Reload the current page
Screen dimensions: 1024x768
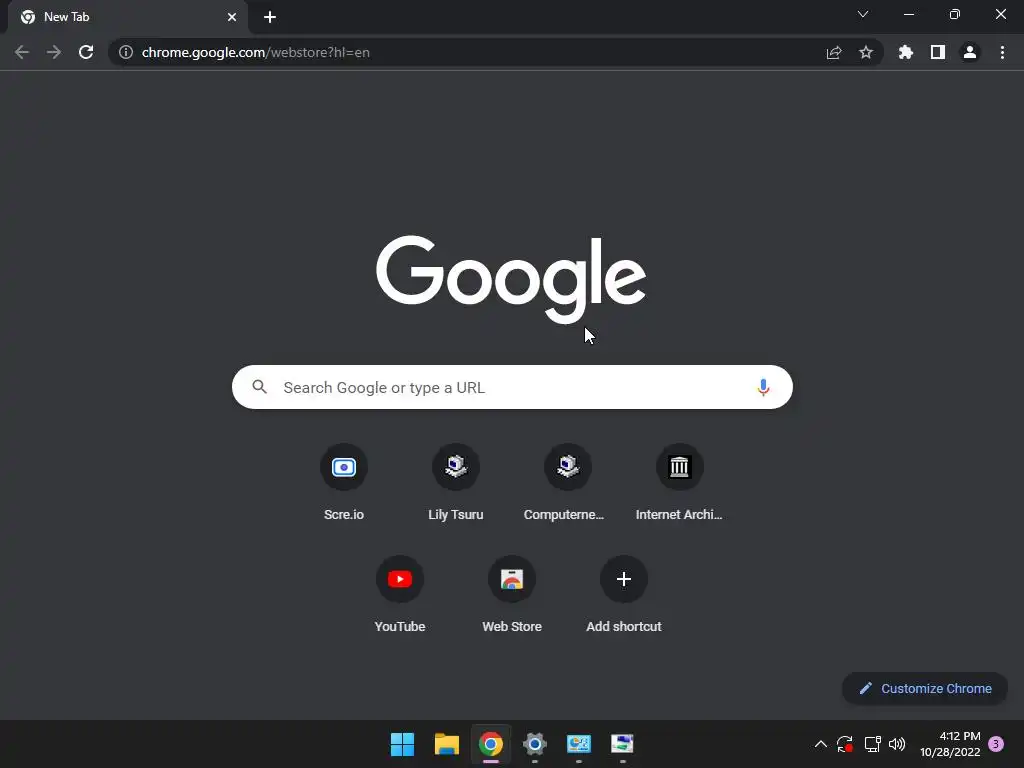pyautogui.click(x=86, y=52)
